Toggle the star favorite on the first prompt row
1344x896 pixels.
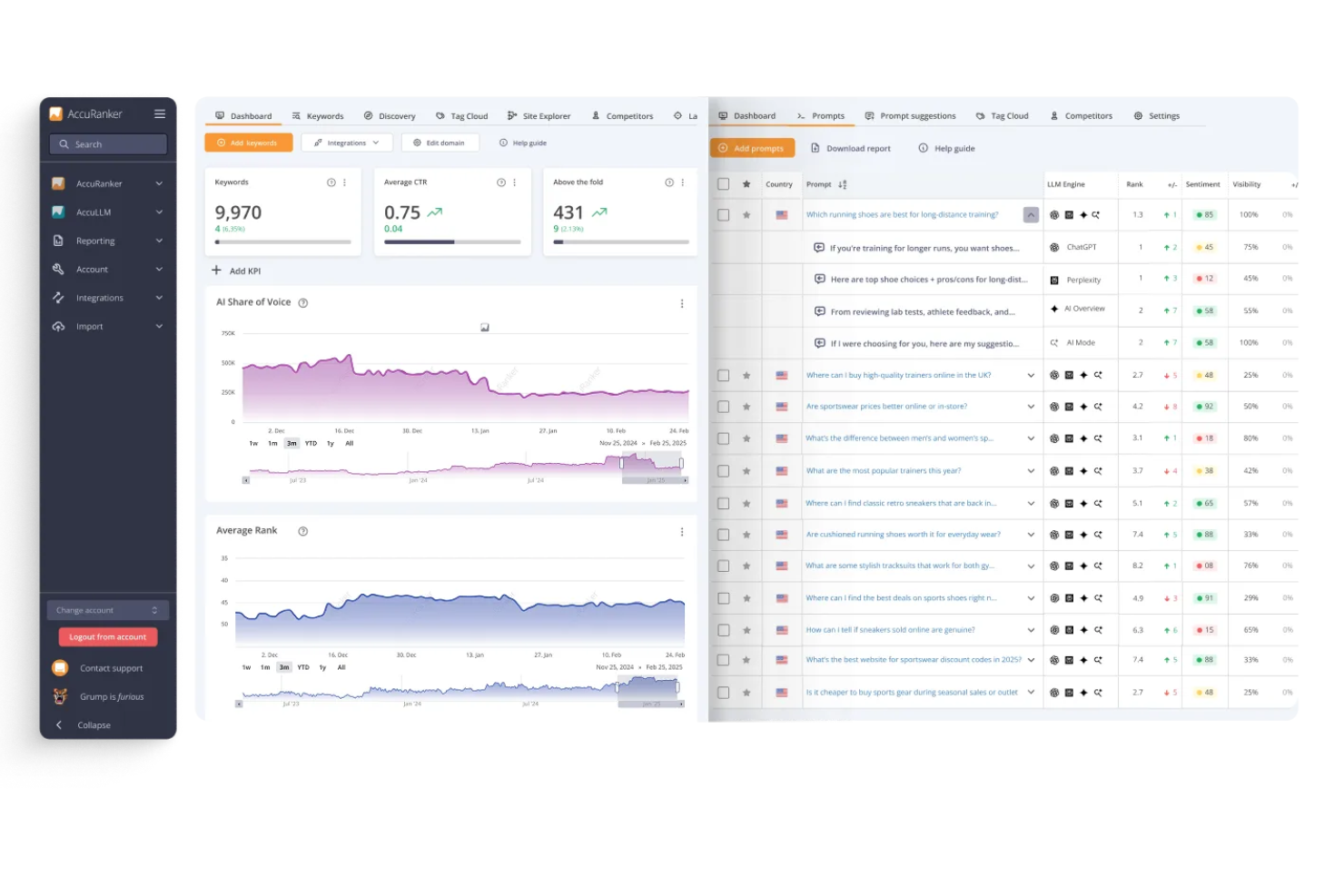point(746,214)
